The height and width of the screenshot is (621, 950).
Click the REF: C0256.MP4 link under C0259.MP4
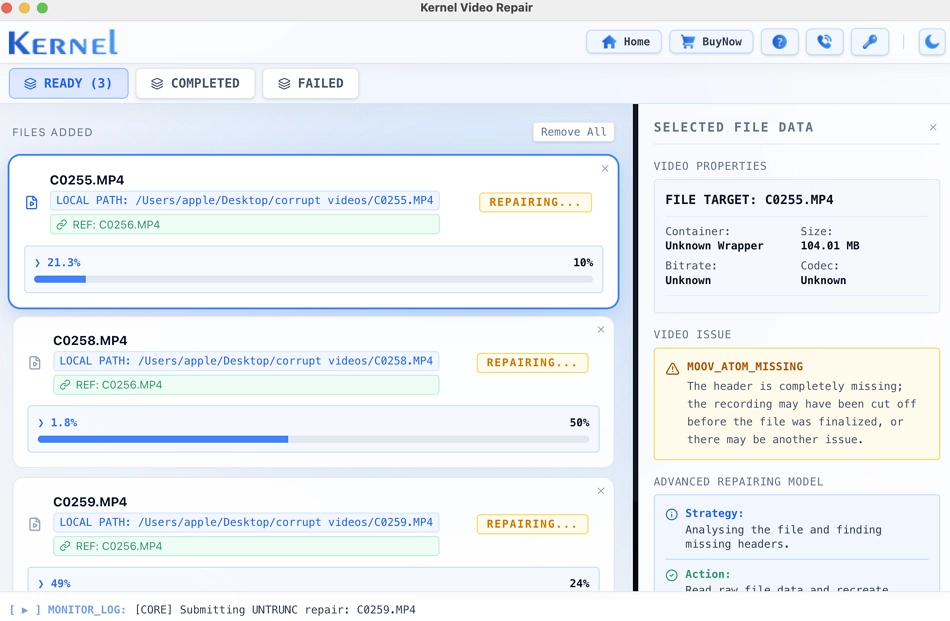coord(246,546)
